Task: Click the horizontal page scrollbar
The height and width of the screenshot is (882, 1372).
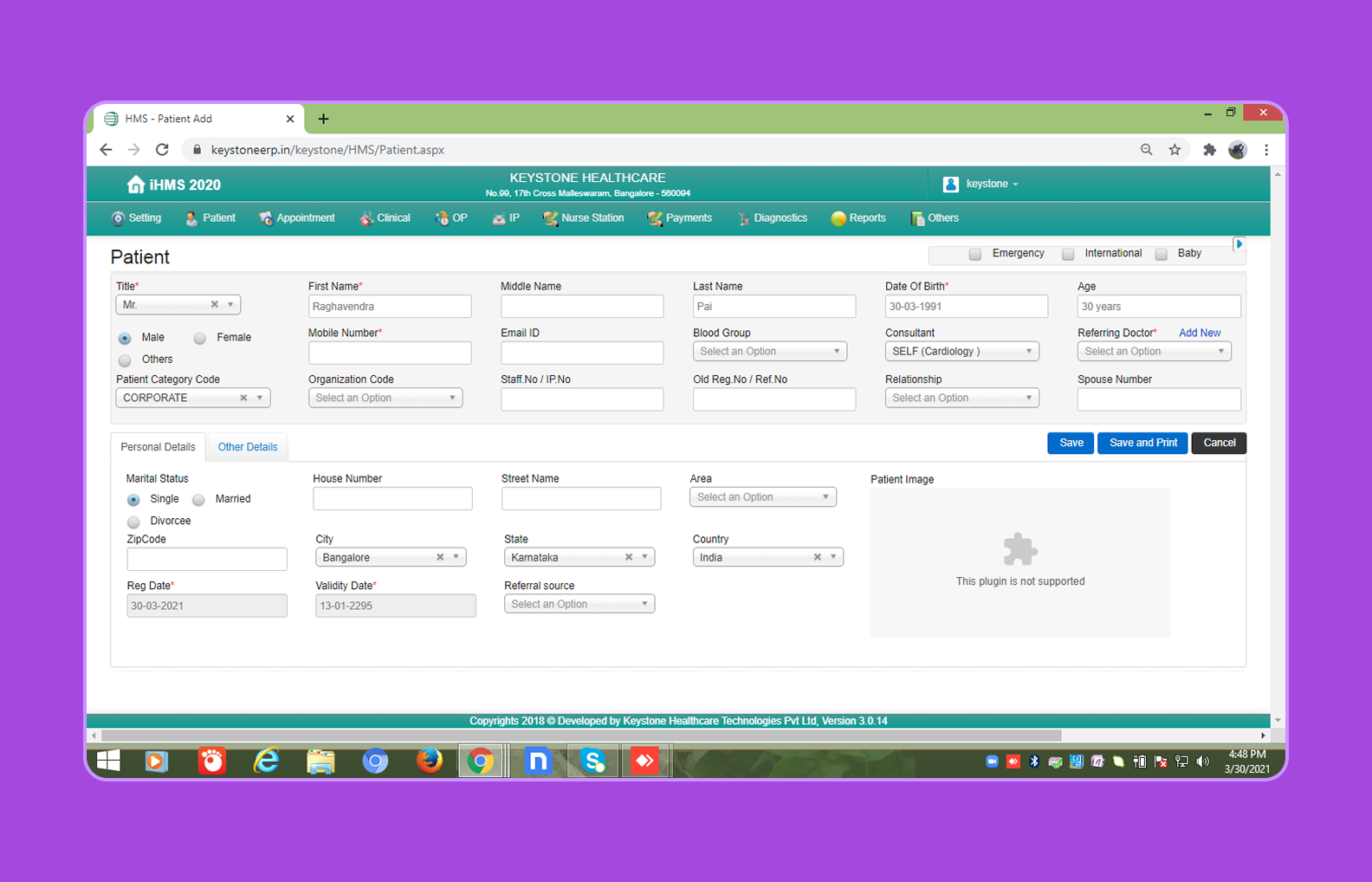Action: tap(582, 736)
